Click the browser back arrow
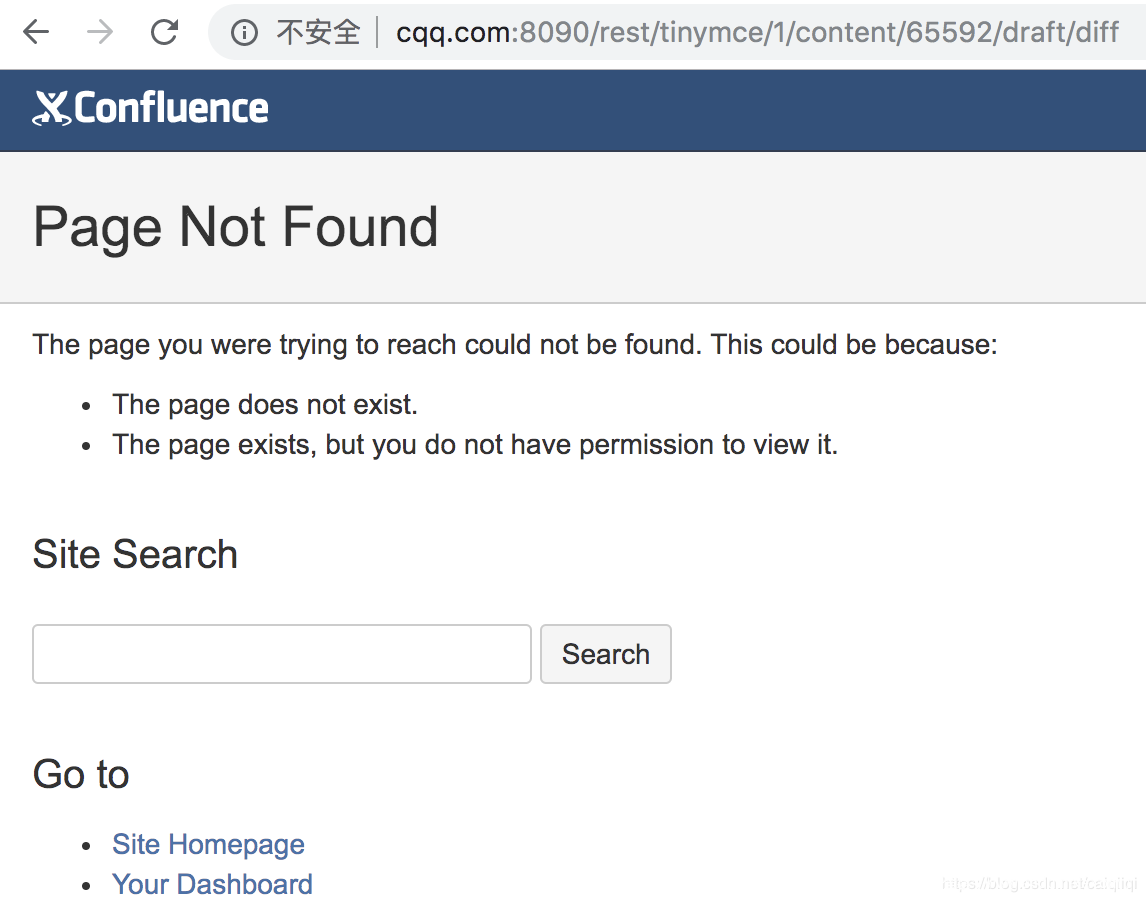This screenshot has width=1146, height=902. click(x=36, y=33)
